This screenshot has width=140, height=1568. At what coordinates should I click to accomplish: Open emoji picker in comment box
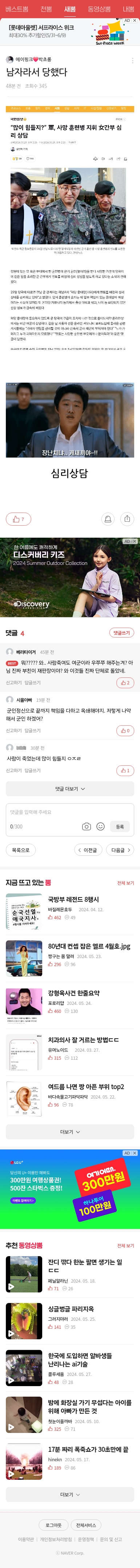[100, 826]
